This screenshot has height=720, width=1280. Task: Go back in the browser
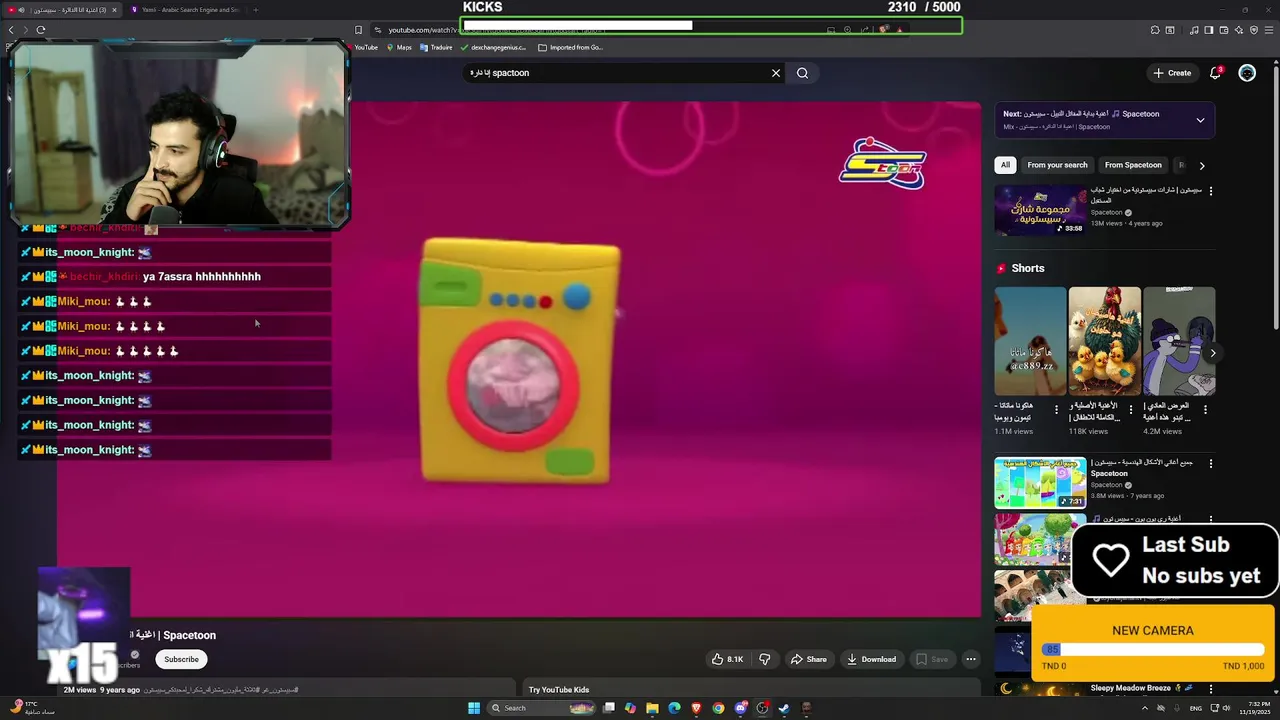tap(11, 30)
